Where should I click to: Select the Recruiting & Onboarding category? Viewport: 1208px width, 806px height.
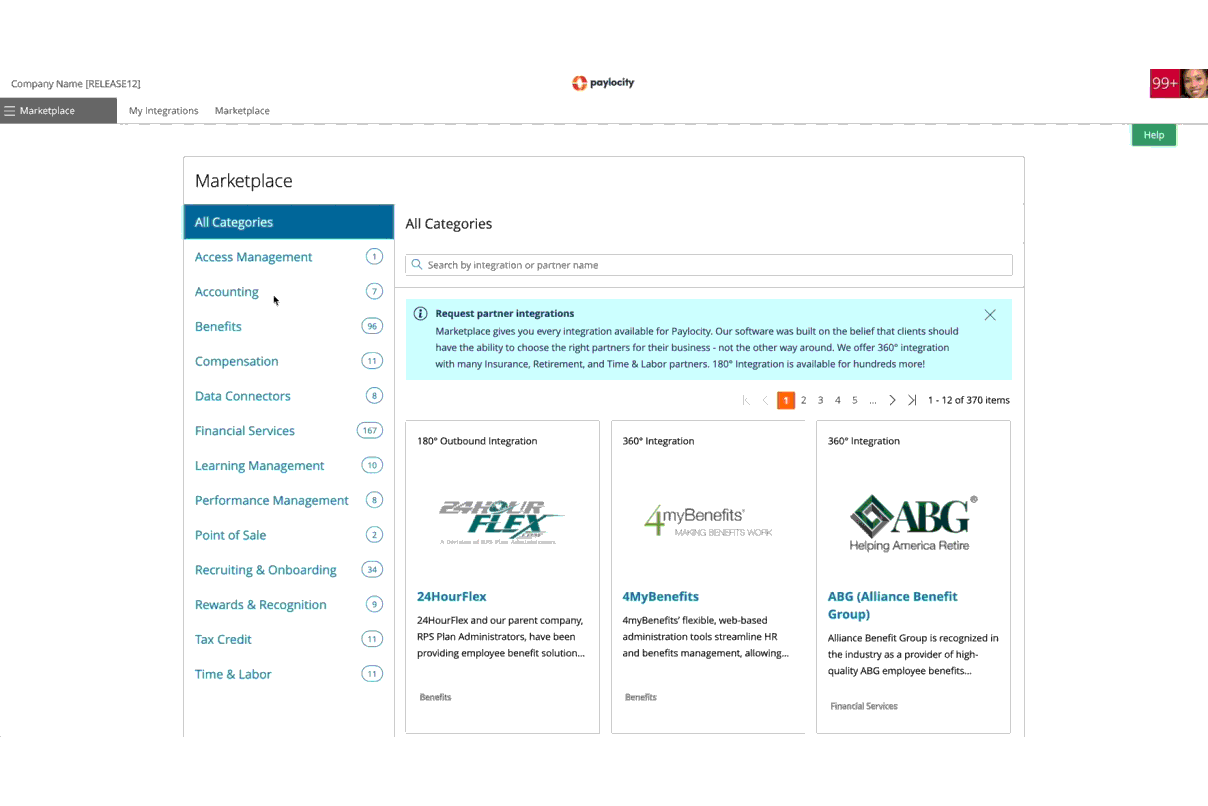pos(289,570)
